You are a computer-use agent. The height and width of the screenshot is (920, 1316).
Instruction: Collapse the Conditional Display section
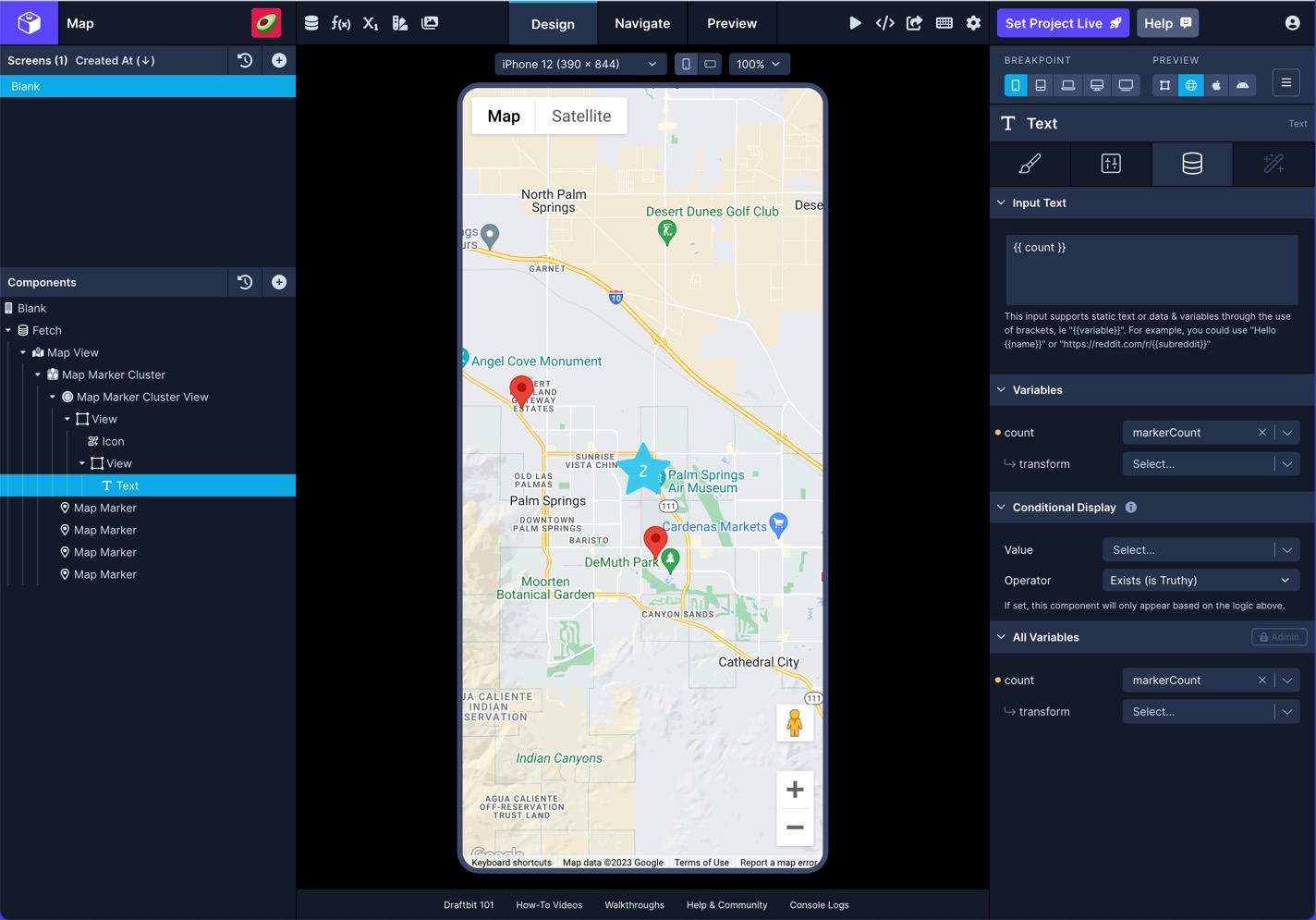coord(1001,507)
